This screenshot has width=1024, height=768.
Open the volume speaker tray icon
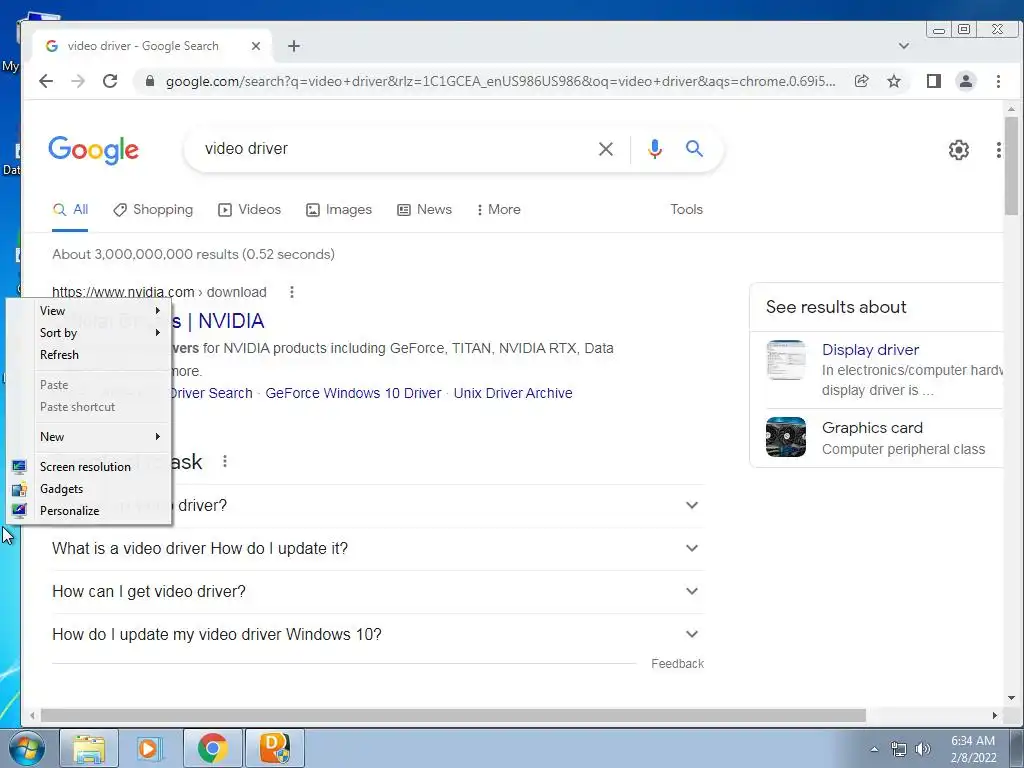tap(922, 750)
